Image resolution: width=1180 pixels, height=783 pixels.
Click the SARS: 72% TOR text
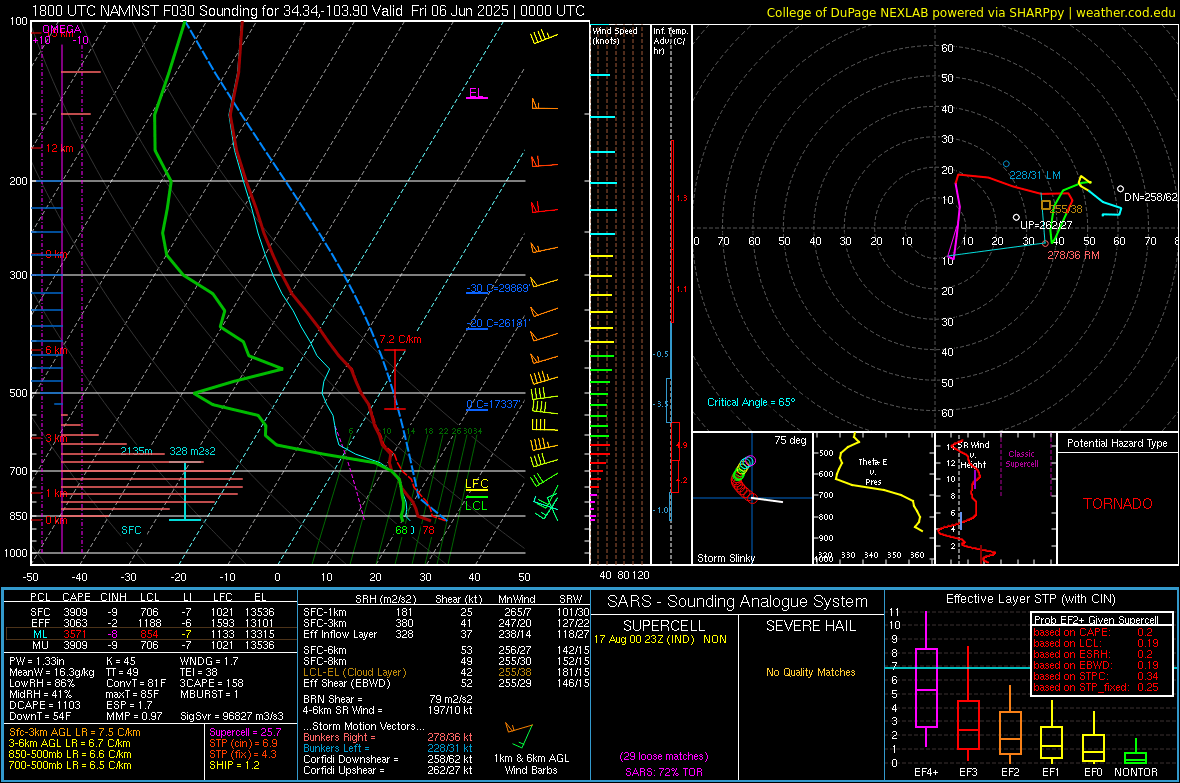pos(664,772)
